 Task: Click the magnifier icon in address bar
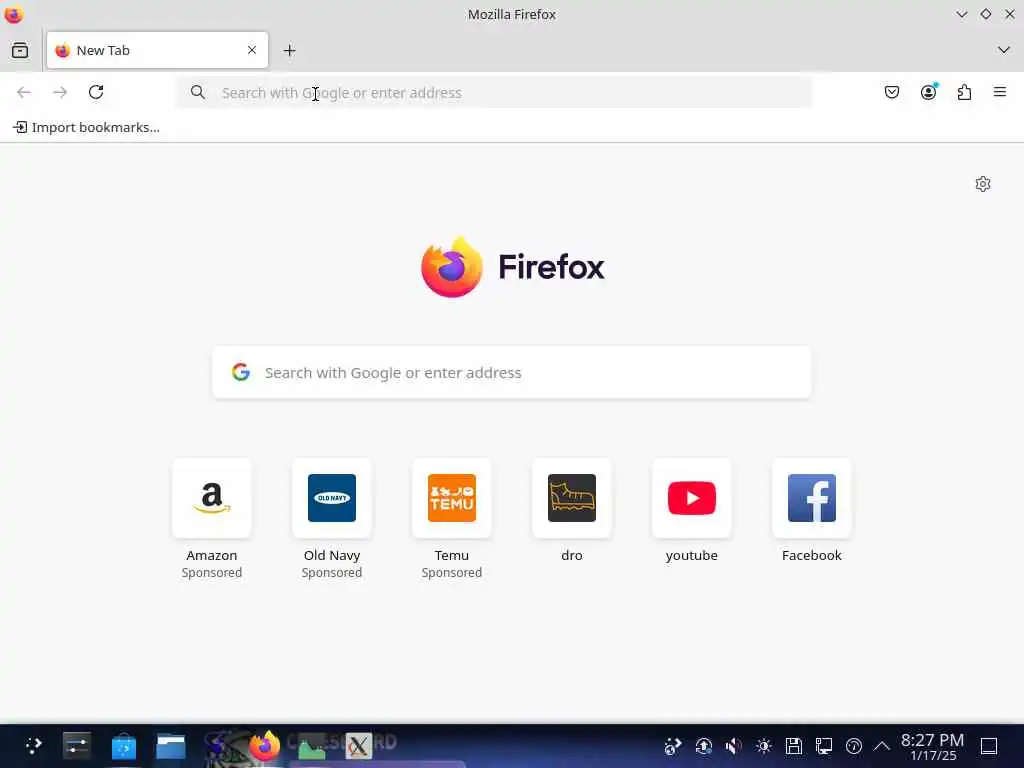pos(197,93)
